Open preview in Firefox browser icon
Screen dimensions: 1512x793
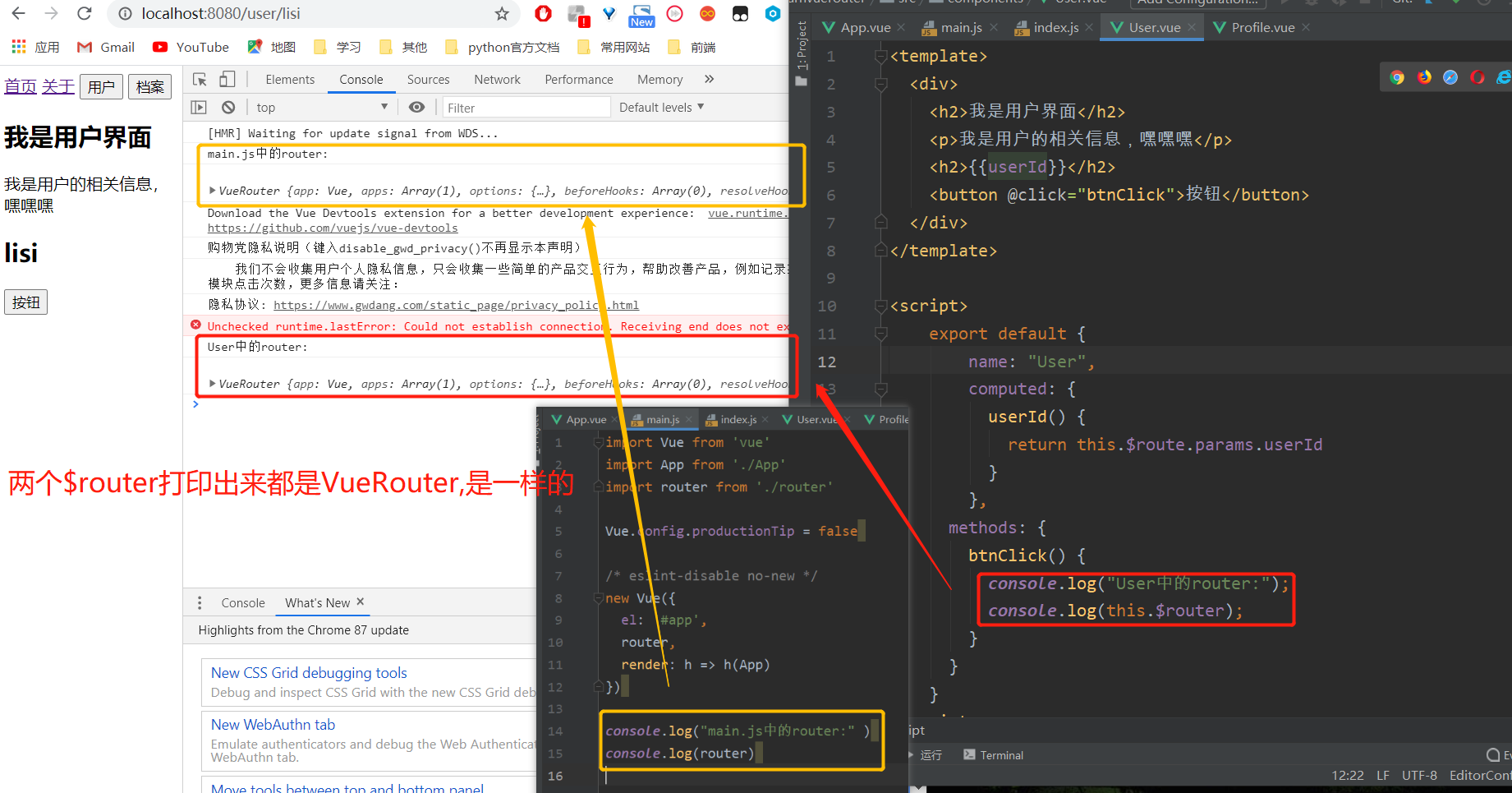pos(1424,77)
